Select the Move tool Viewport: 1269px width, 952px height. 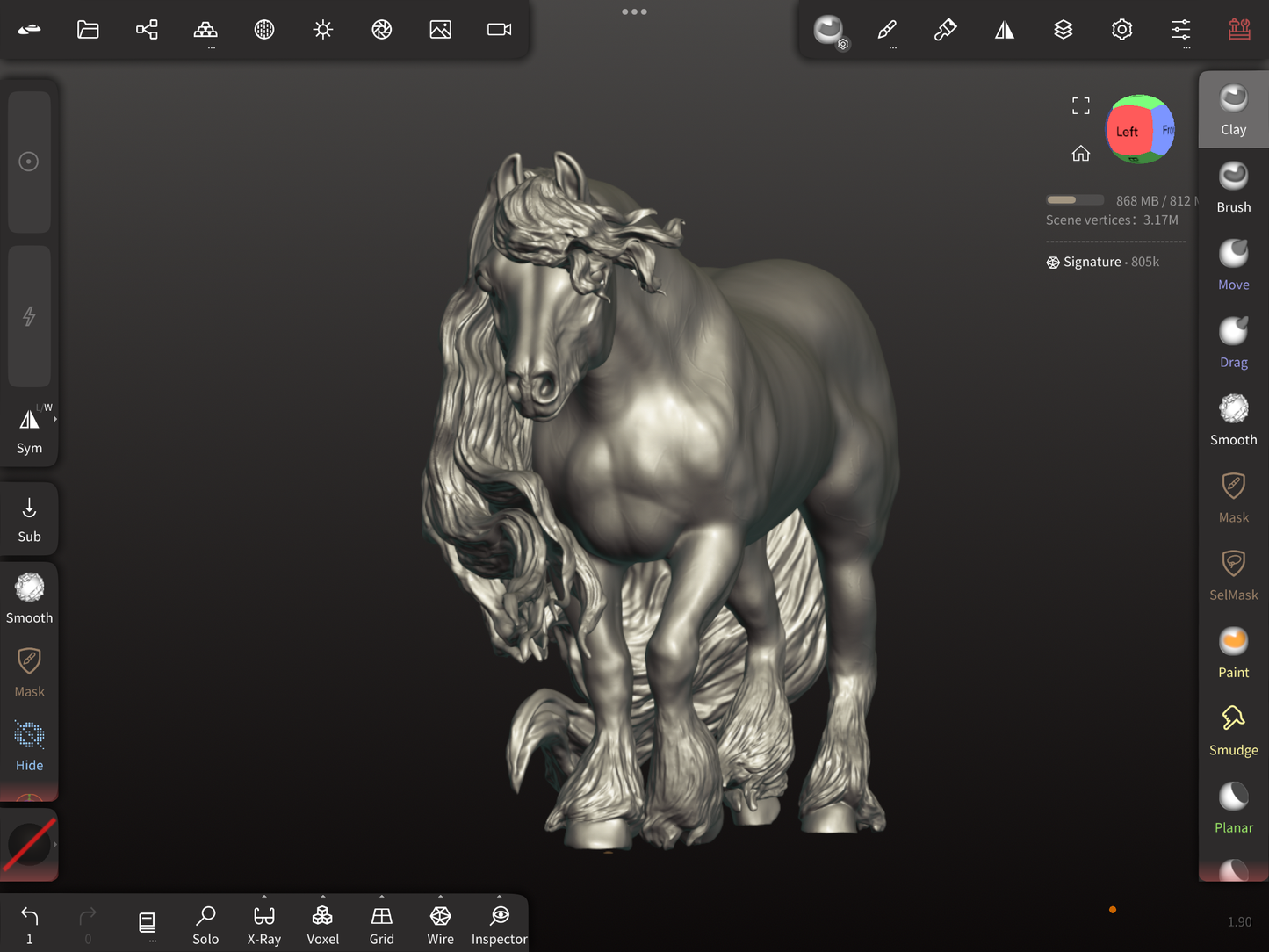pyautogui.click(x=1233, y=265)
